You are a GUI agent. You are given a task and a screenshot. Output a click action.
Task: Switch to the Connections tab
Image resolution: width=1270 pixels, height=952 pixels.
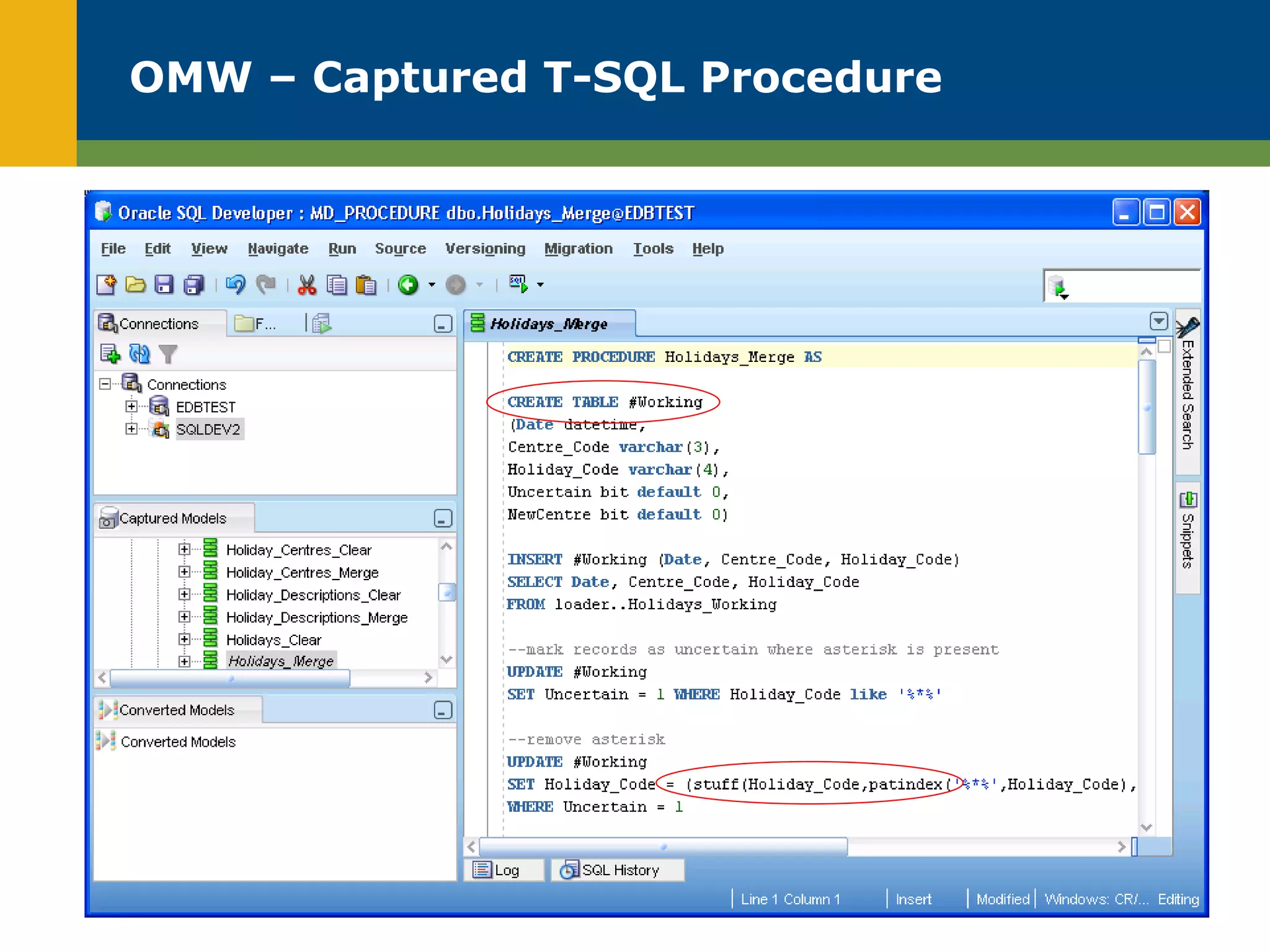coord(159,324)
